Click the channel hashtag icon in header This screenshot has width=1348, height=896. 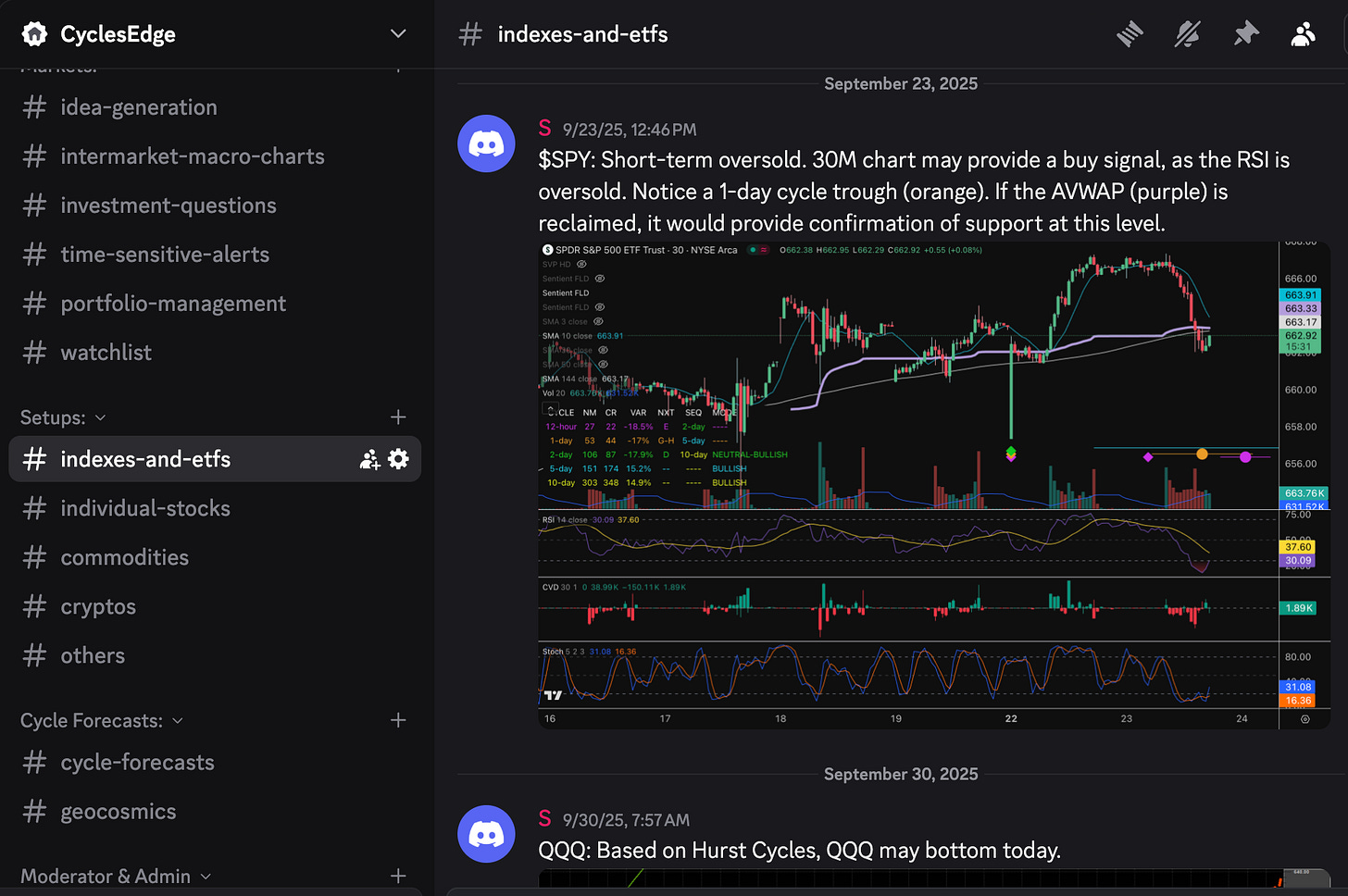[470, 34]
